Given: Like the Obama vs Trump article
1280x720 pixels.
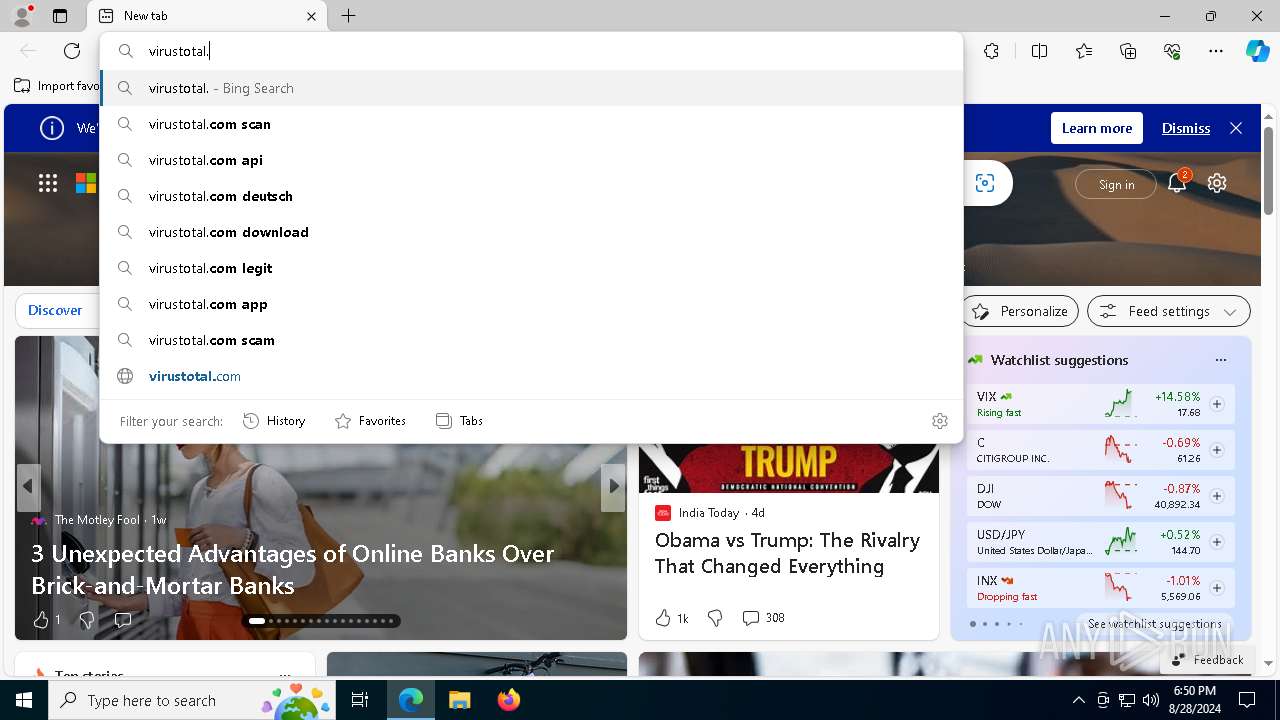Looking at the screenshot, I should click(671, 618).
